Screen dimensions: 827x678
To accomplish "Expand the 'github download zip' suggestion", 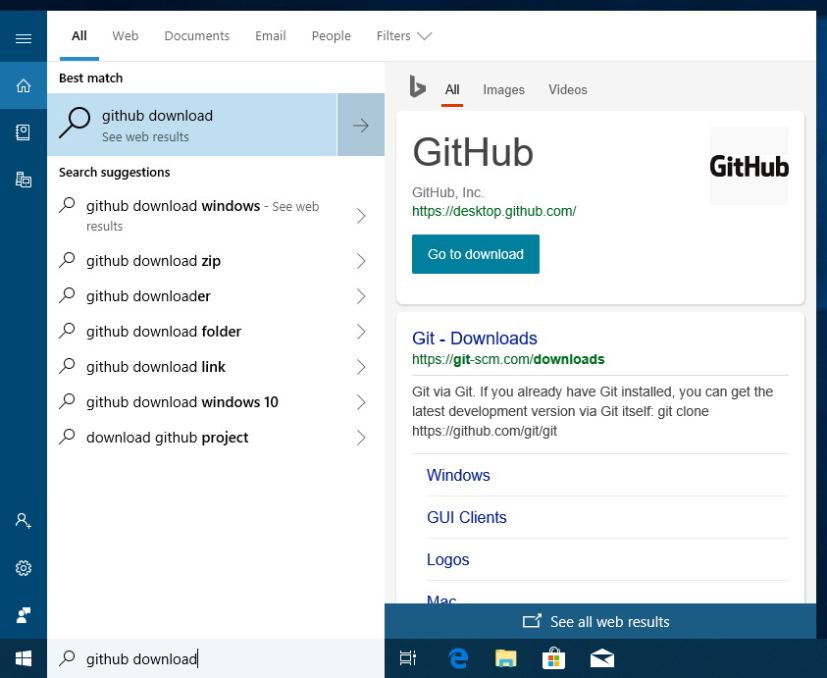I will 361,260.
